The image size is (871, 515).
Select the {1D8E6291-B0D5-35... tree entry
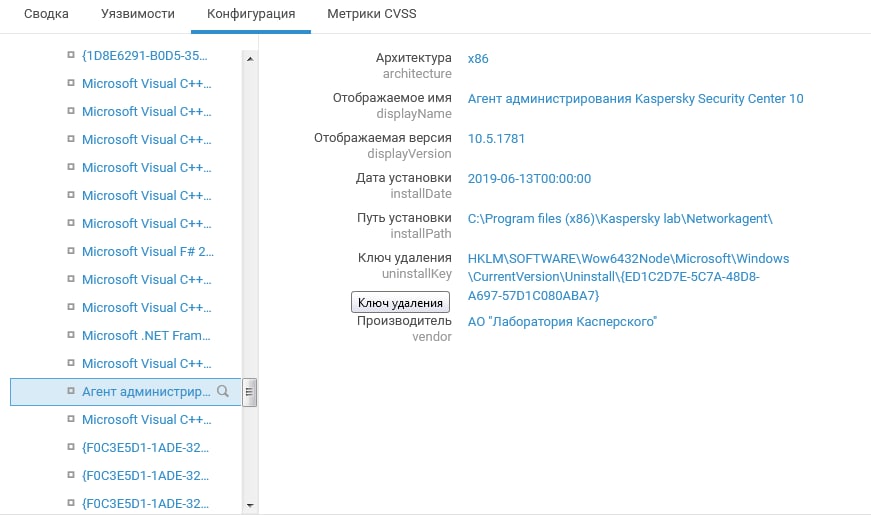point(144,56)
